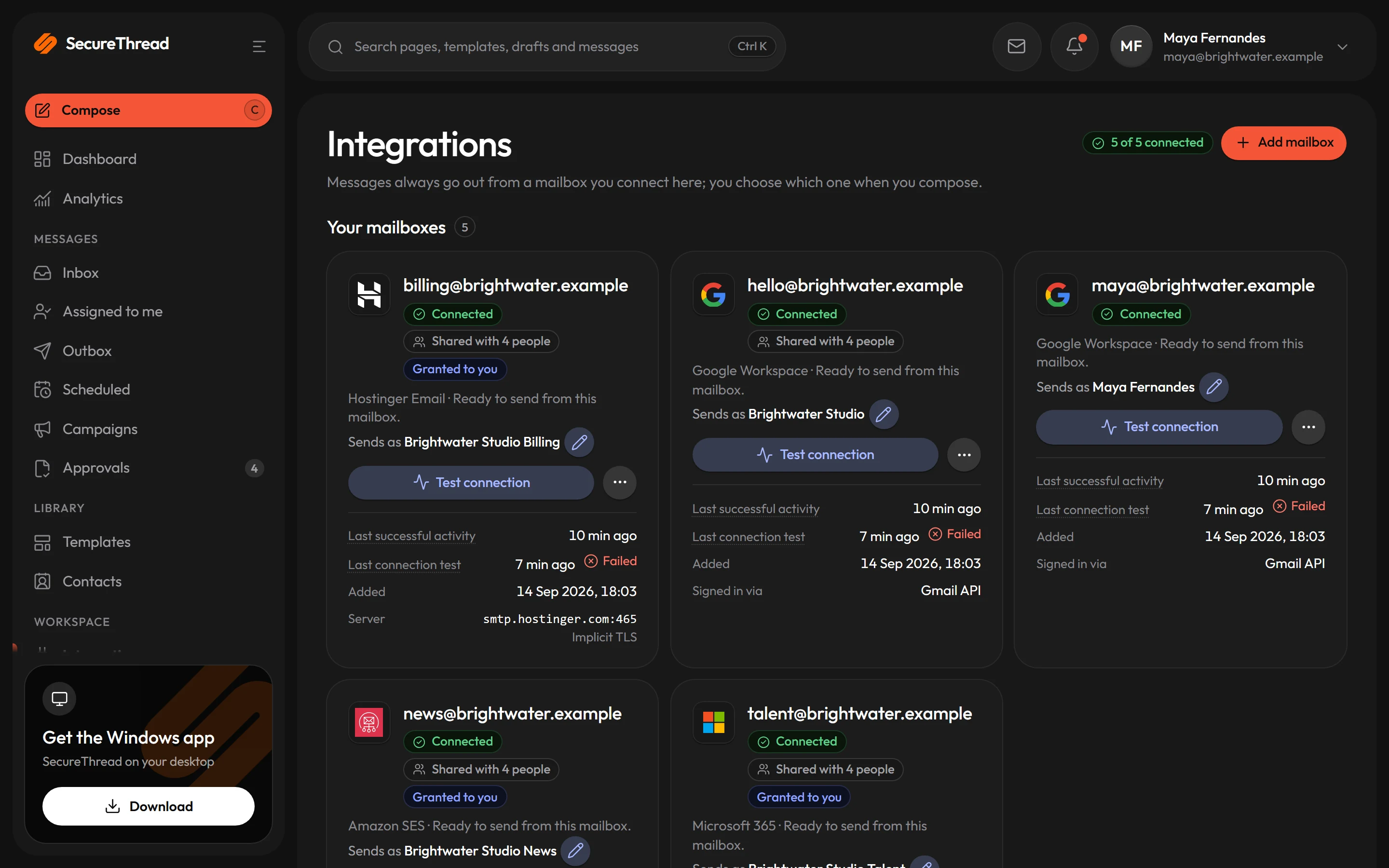Open more options for billing mailbox
The image size is (1389, 868).
[619, 482]
